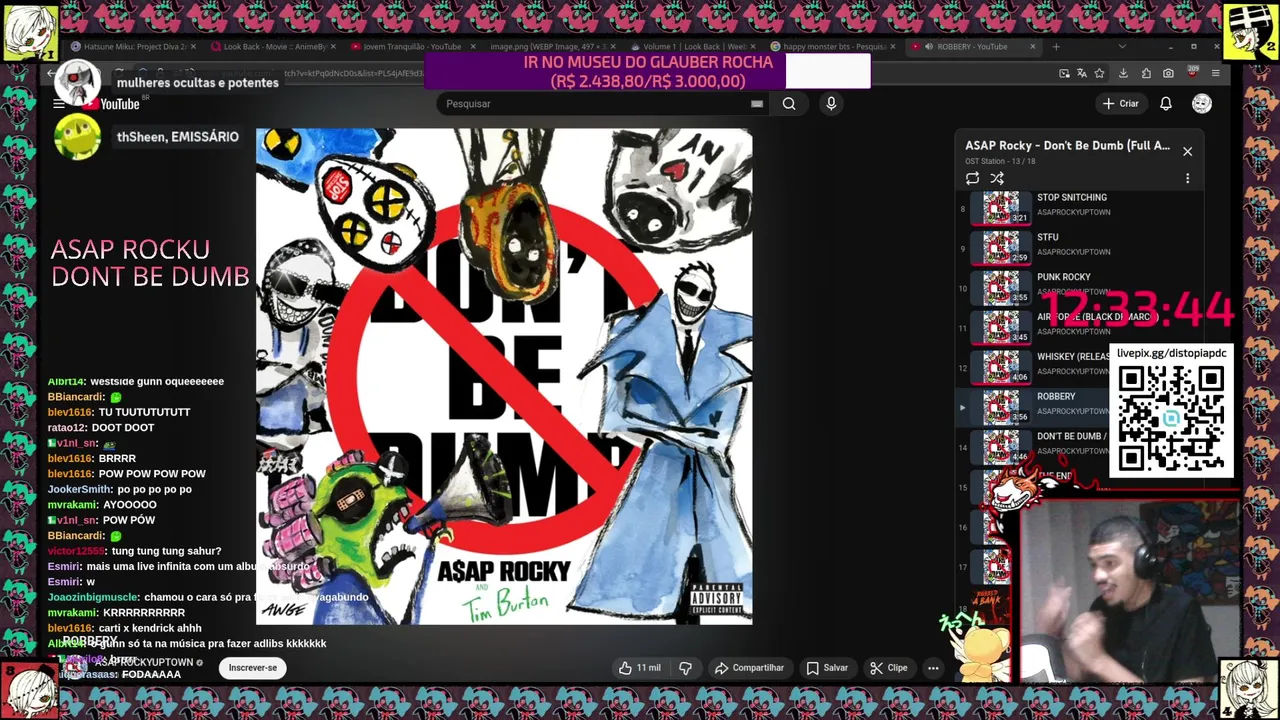Open the browser application menu
Image resolution: width=1280 pixels, height=720 pixels.
point(1215,73)
